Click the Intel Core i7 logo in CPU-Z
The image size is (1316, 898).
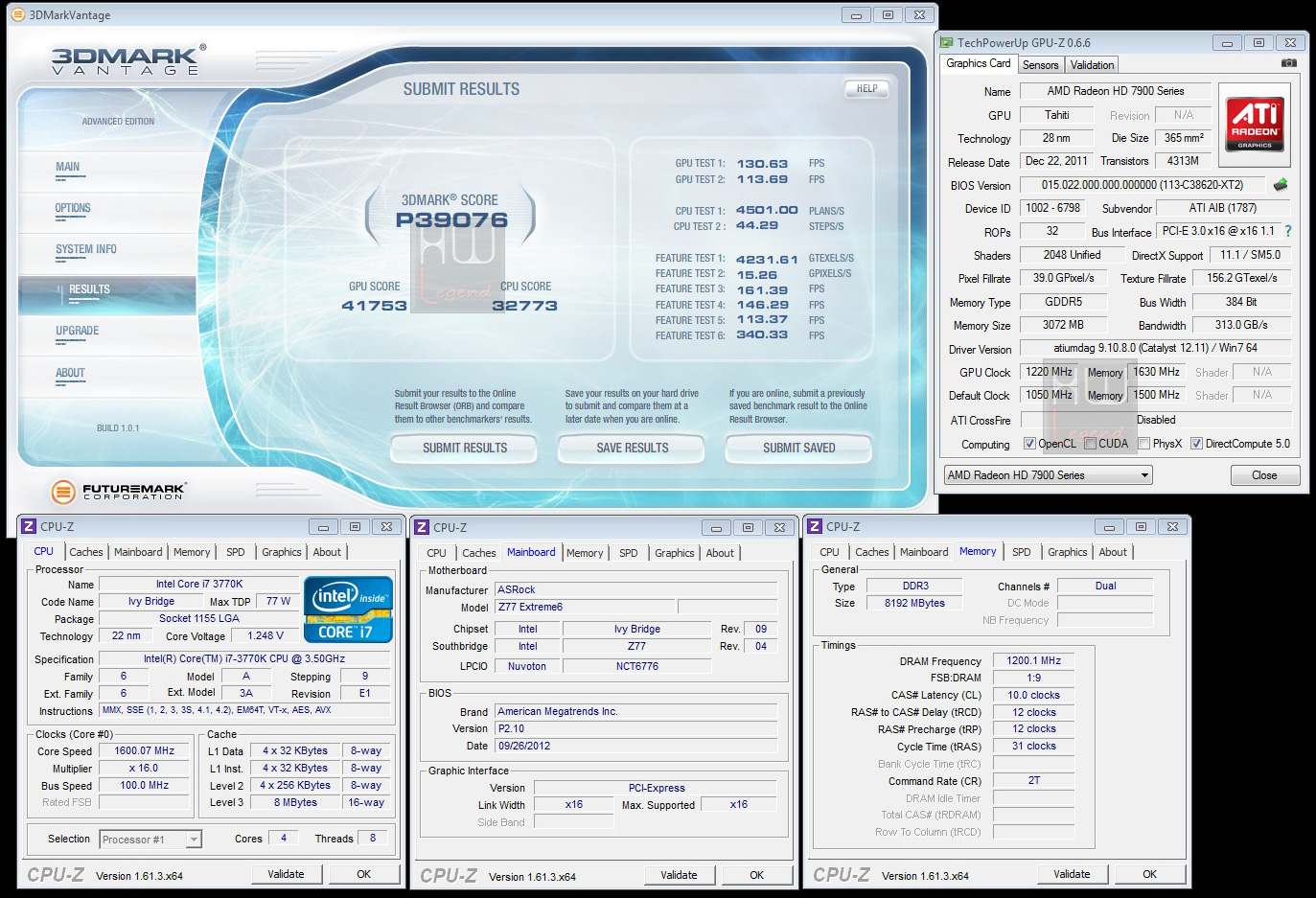coord(348,610)
